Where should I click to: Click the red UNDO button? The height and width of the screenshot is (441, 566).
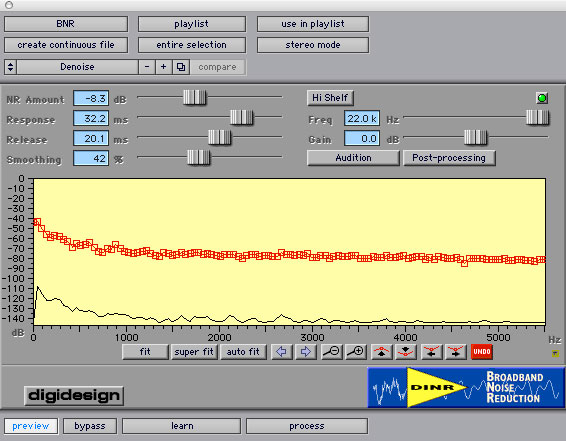(x=482, y=352)
